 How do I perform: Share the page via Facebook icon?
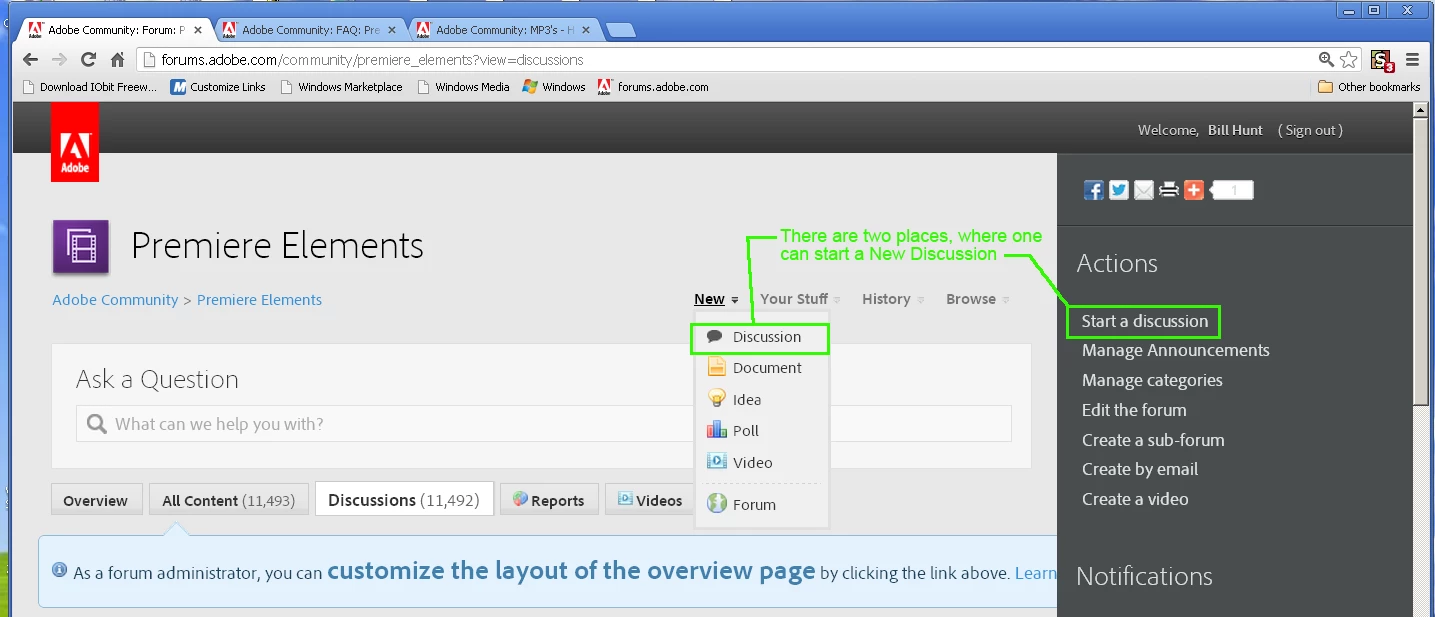pos(1094,190)
